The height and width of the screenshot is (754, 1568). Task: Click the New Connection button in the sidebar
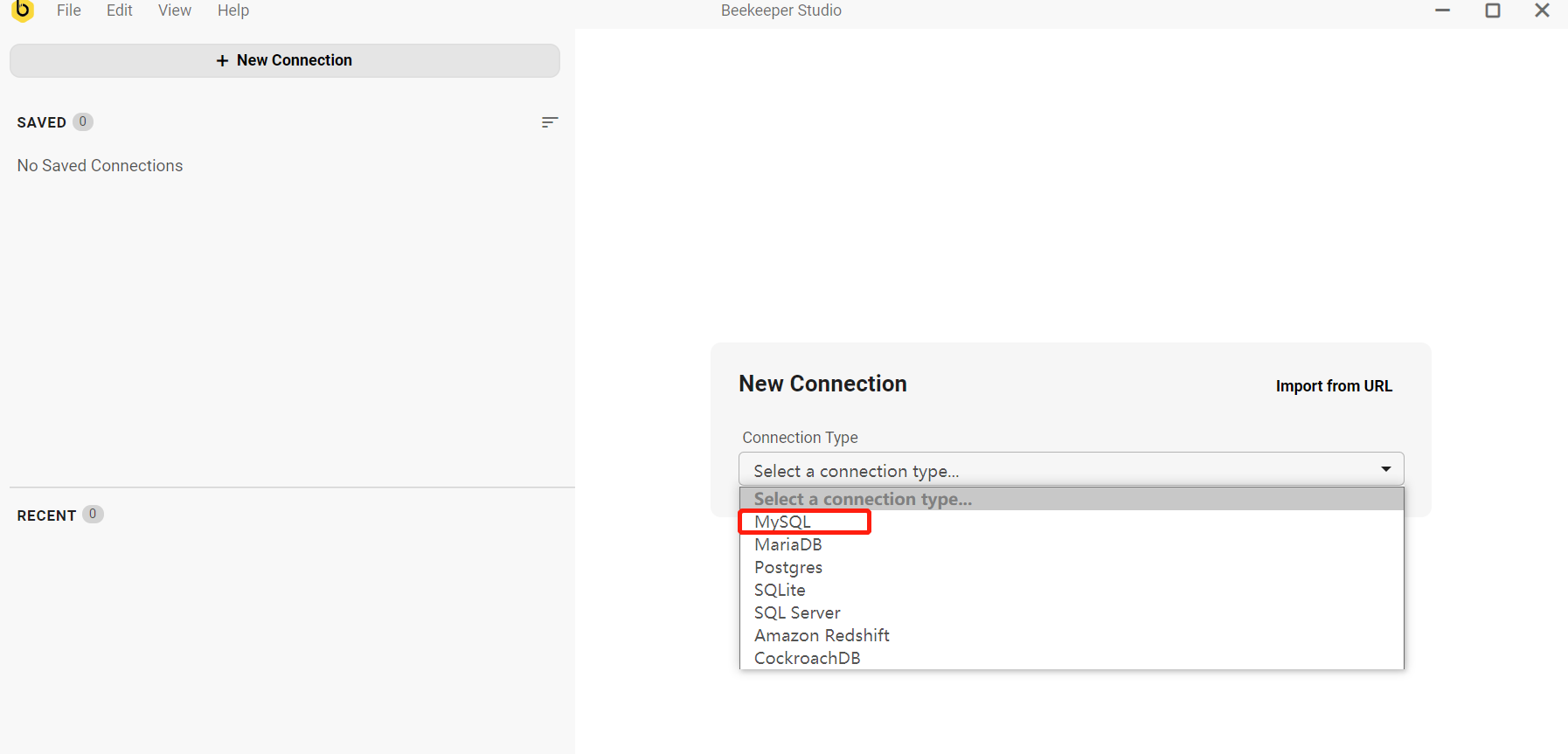click(285, 60)
